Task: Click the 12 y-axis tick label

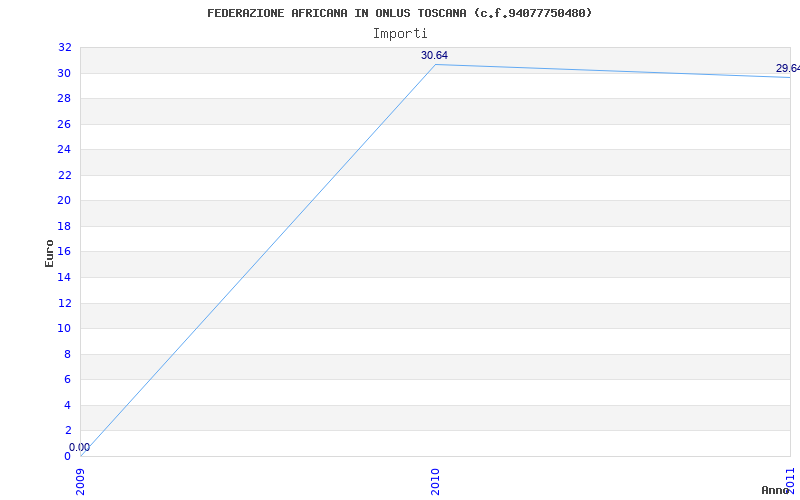Action: pos(65,304)
